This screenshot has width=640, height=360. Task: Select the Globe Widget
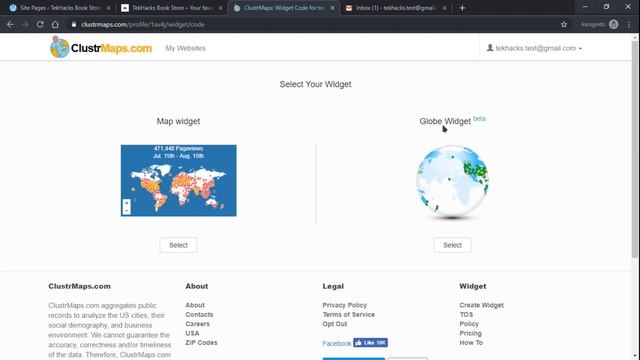(x=452, y=245)
